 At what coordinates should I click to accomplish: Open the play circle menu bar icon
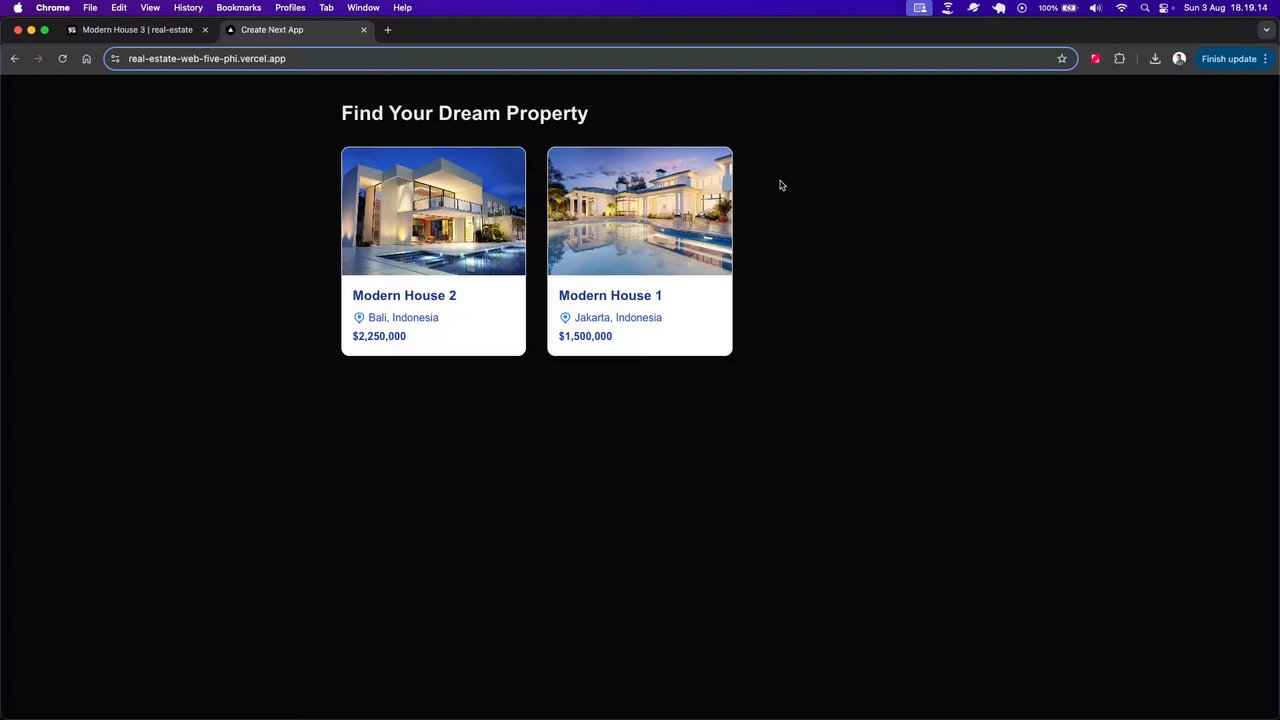coord(1022,8)
